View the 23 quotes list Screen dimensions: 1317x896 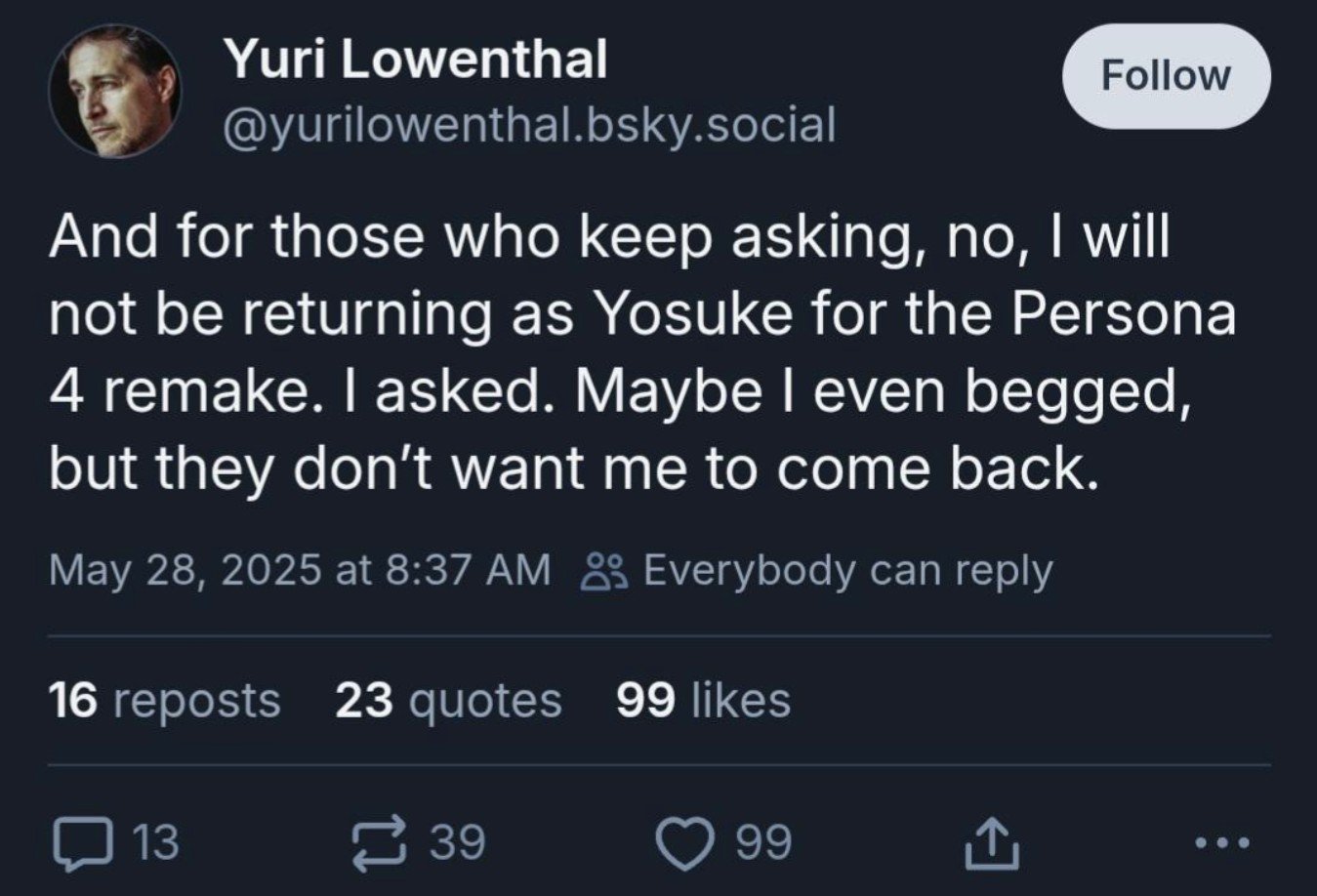[x=448, y=700]
